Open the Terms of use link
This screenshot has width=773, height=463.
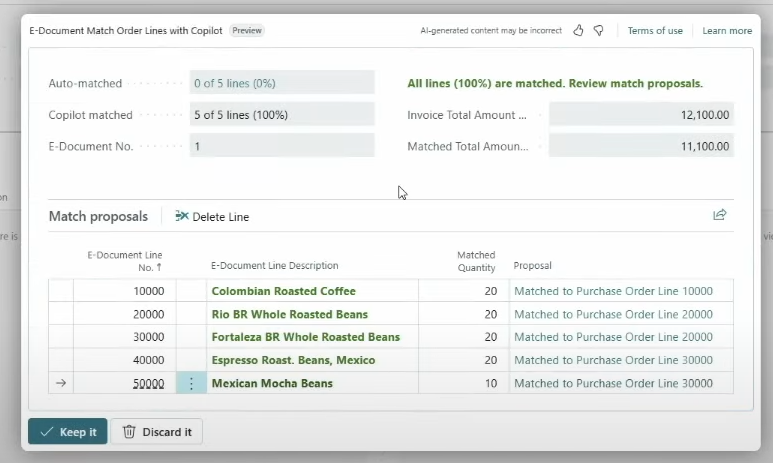tap(655, 31)
